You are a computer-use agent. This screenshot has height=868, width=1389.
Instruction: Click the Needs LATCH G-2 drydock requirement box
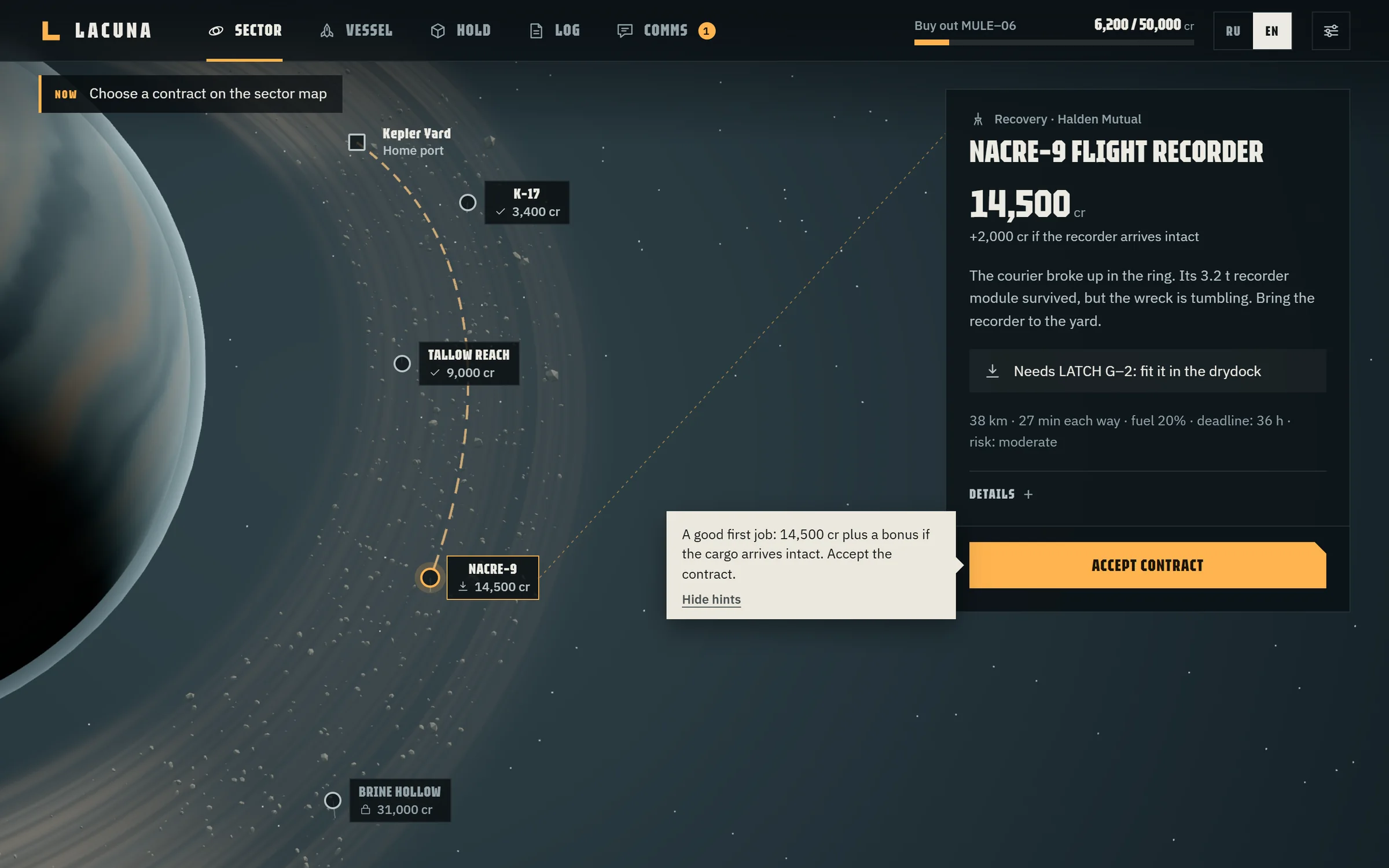(x=1147, y=371)
